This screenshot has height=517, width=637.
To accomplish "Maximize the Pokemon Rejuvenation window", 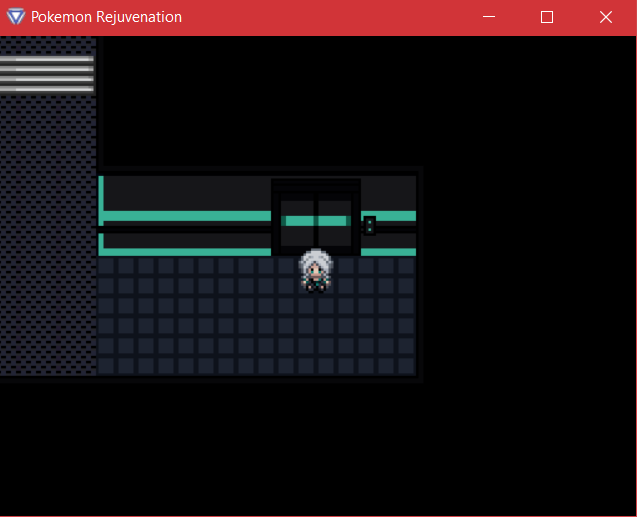I will [547, 17].
